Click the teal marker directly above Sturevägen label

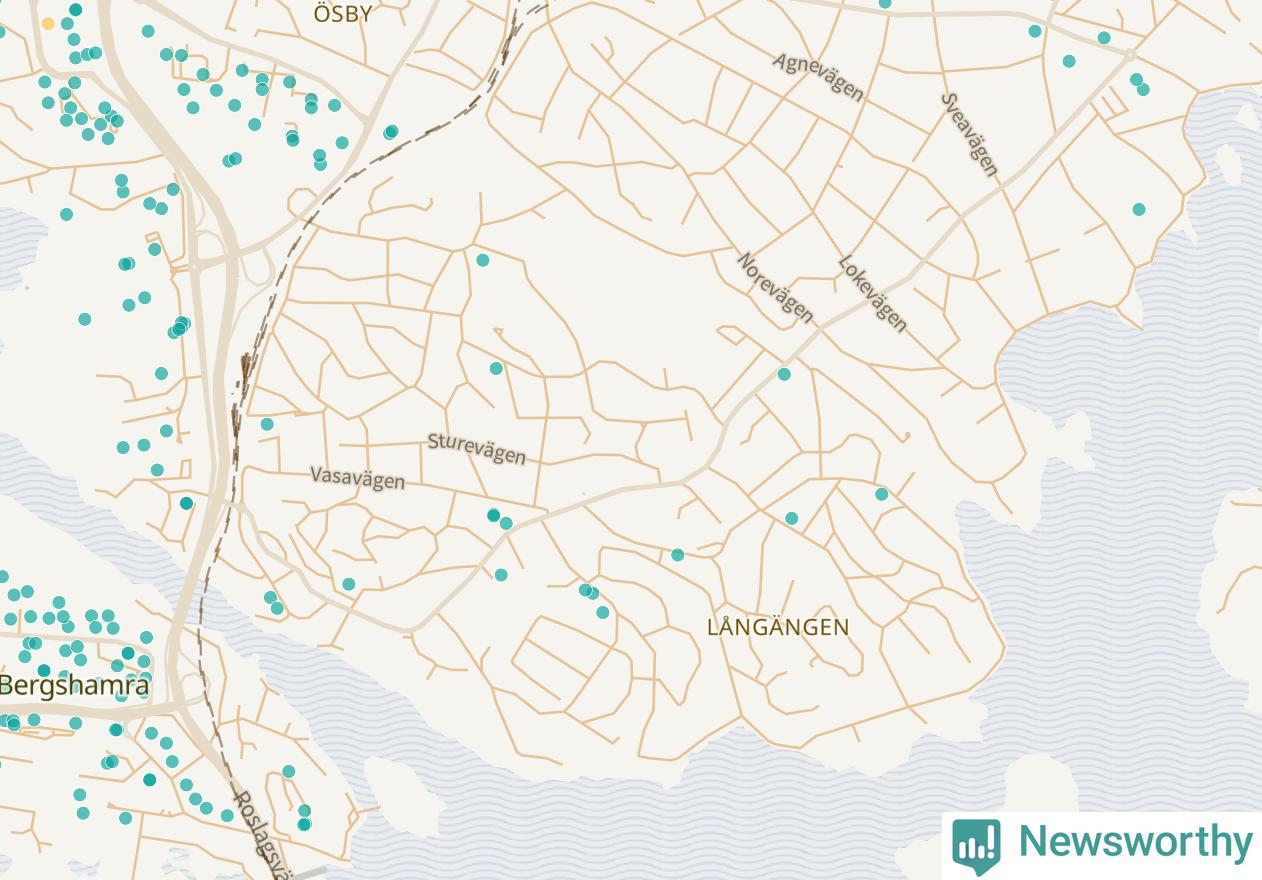496,369
